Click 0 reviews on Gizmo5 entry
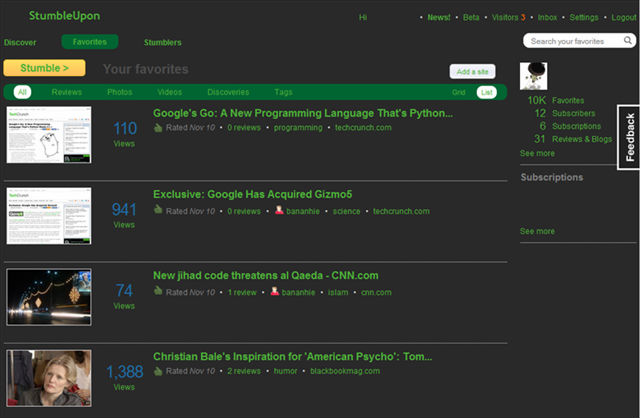The width and height of the screenshot is (640, 418). 244,211
